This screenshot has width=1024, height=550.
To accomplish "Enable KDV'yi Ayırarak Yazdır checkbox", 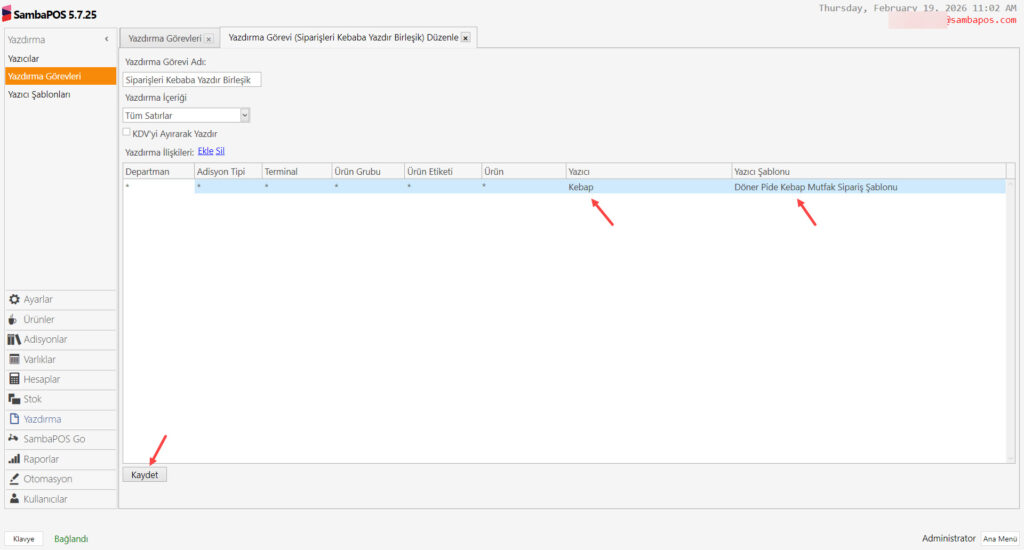I will point(127,132).
